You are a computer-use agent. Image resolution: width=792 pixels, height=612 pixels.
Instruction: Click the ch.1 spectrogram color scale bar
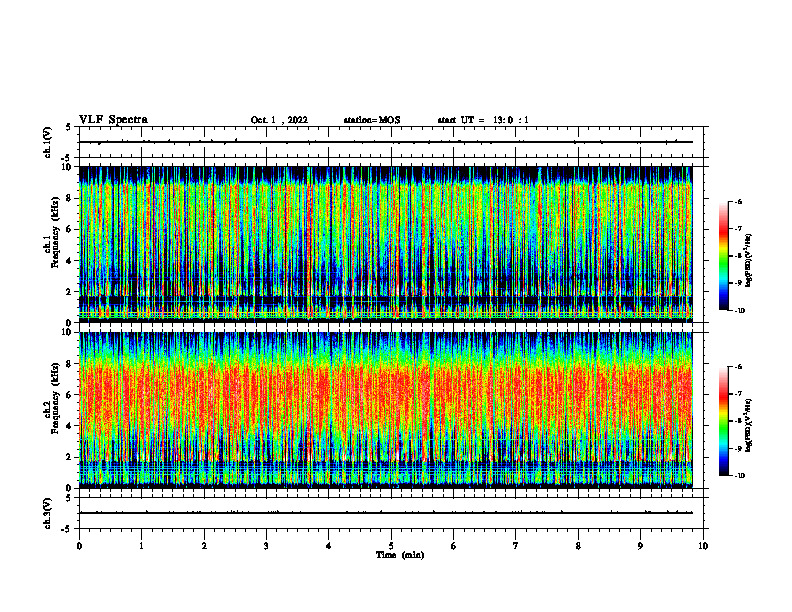(724, 256)
